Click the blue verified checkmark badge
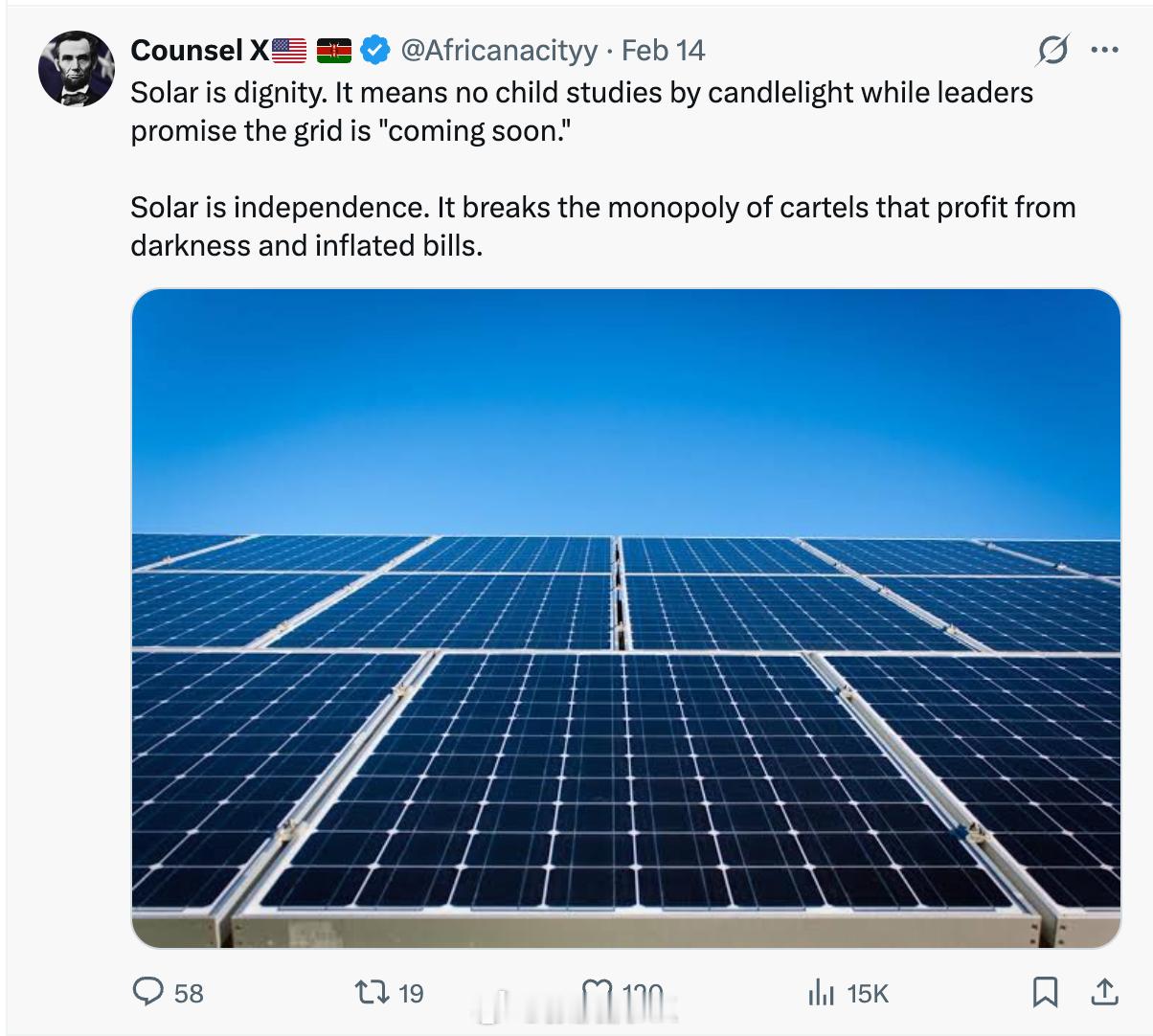Screen dimensions: 1153x1036 coord(375,50)
